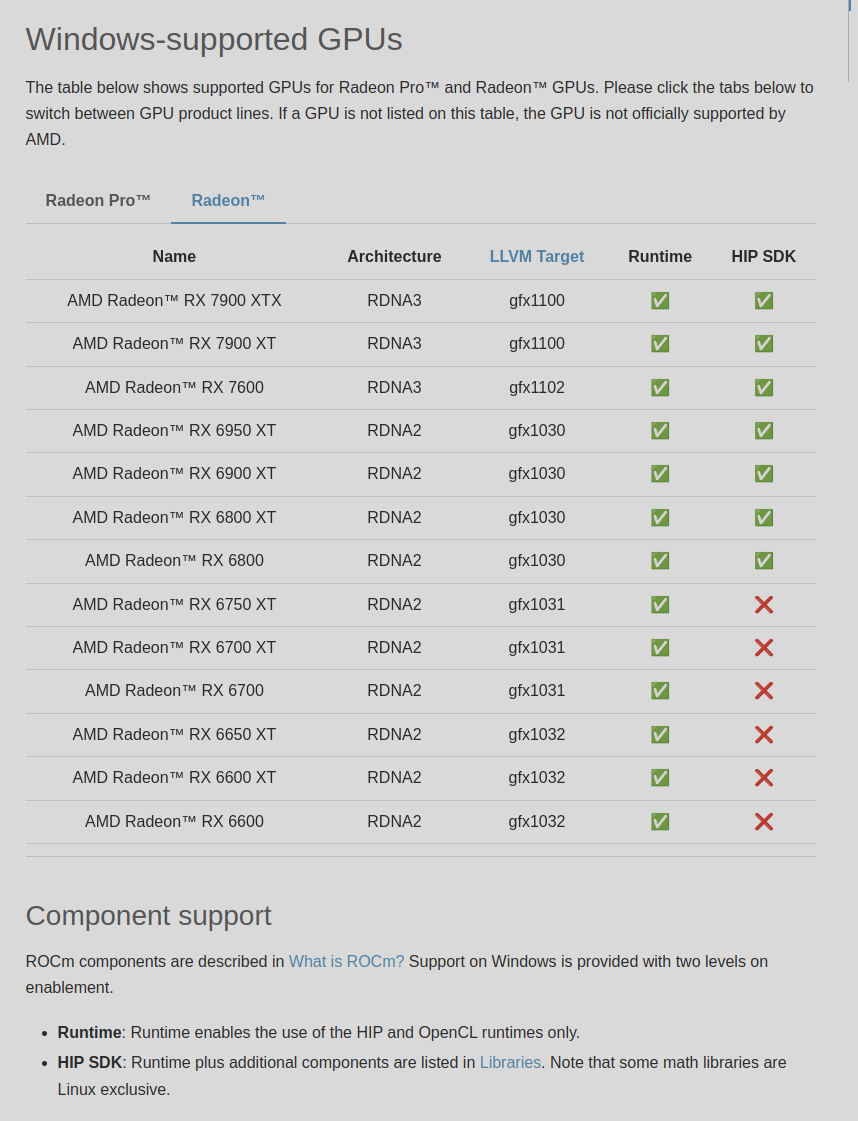Click the AMD Radeon™ RX 7900 XT name cell
Screen dimensions: 858x1121
pyautogui.click(x=174, y=343)
